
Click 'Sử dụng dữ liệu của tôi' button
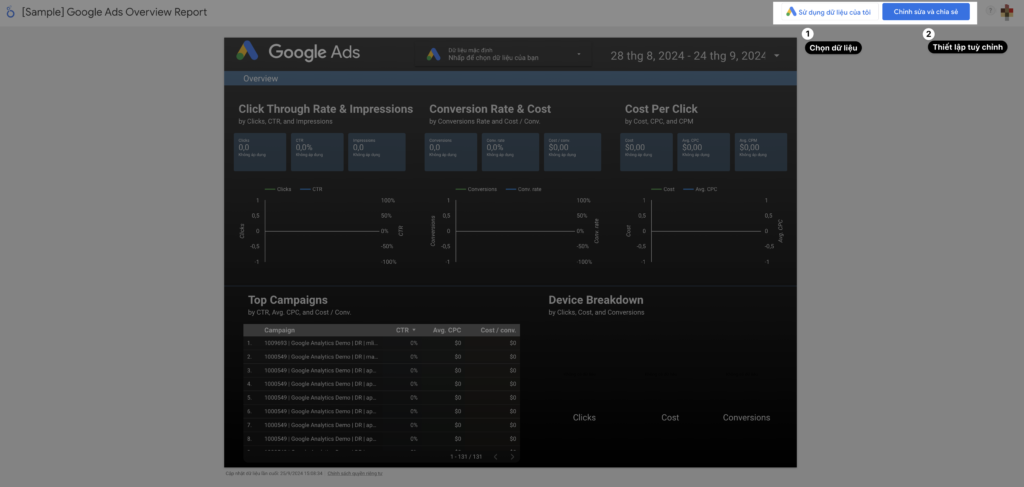coord(828,12)
